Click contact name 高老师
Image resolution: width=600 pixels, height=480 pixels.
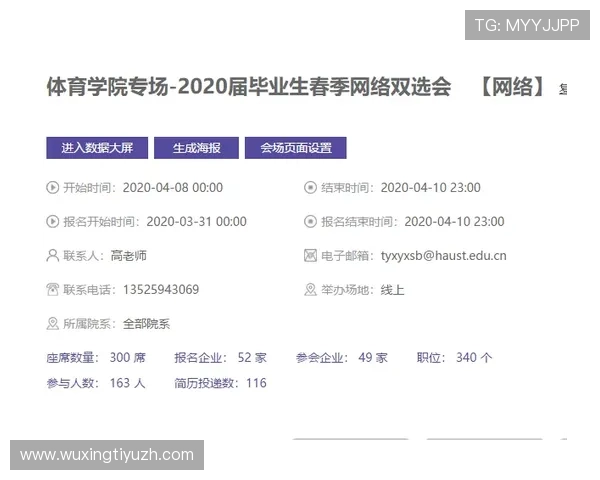(129, 256)
